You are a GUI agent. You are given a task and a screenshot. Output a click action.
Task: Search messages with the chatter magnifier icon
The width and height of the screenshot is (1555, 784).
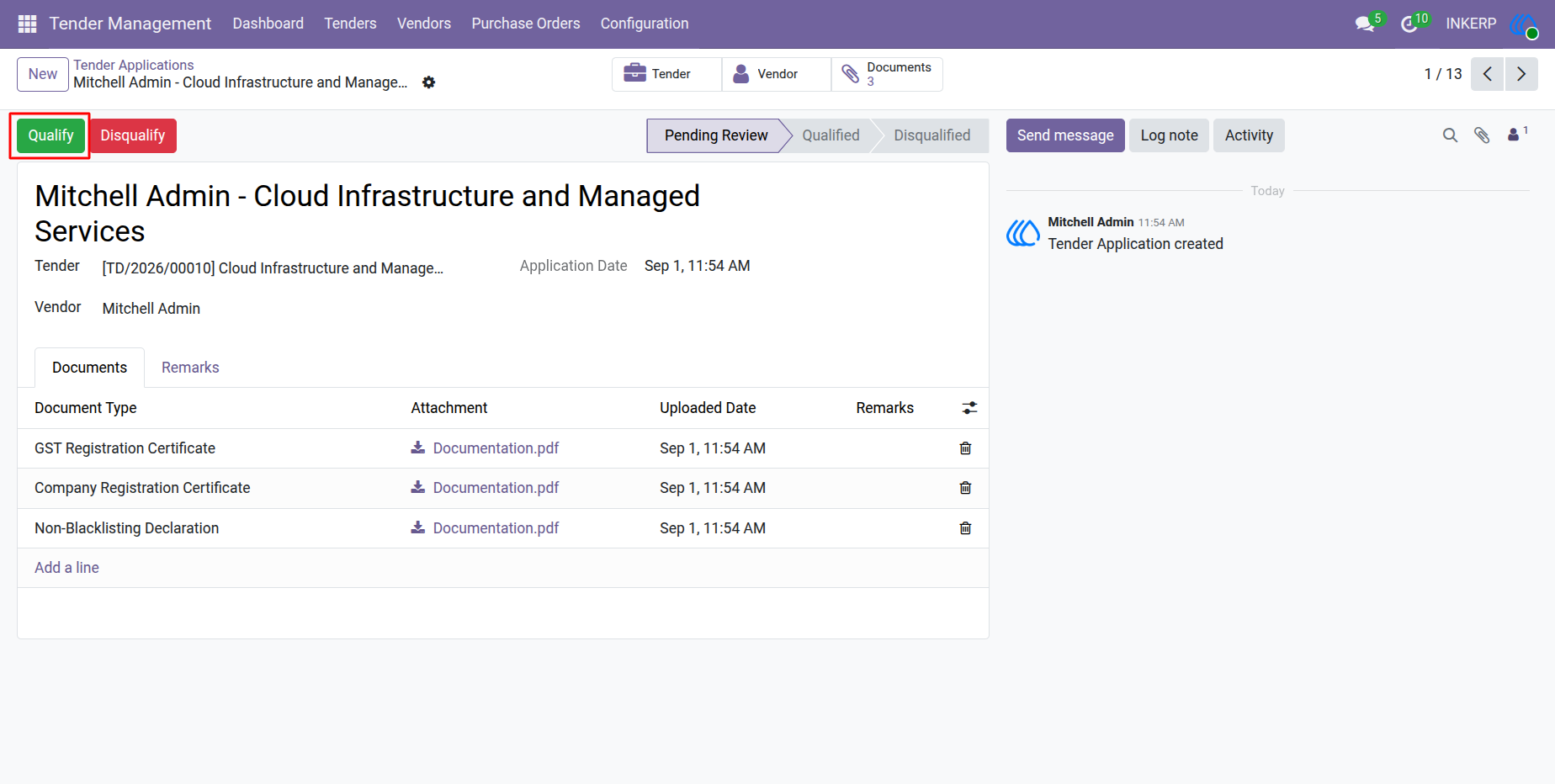(x=1450, y=135)
